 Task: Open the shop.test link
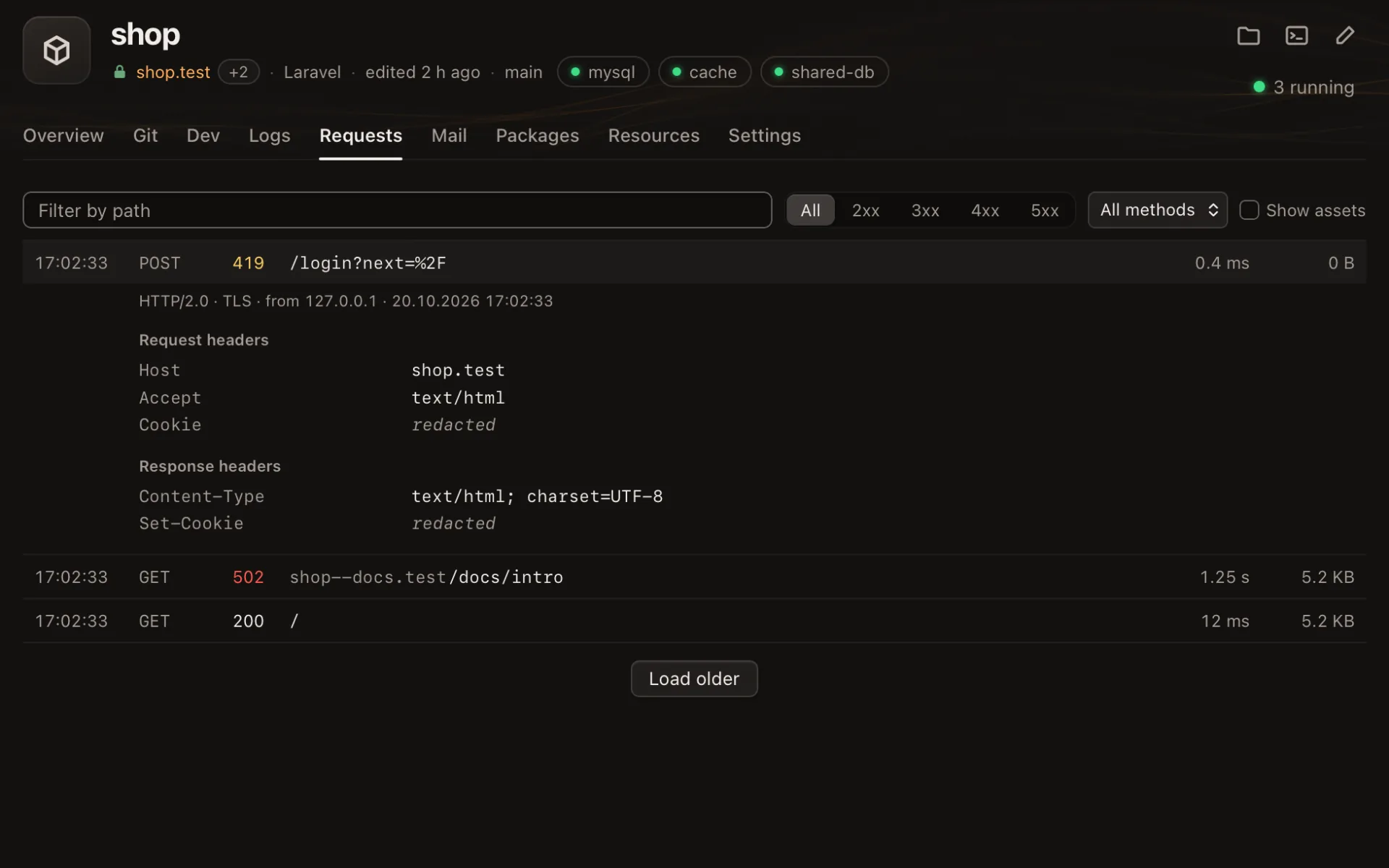pyautogui.click(x=173, y=72)
